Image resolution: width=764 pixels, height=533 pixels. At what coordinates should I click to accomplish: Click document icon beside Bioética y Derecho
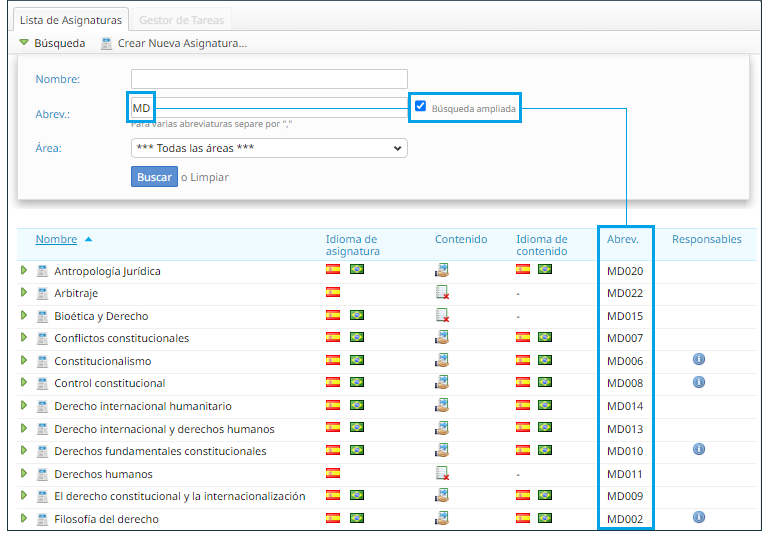point(42,316)
